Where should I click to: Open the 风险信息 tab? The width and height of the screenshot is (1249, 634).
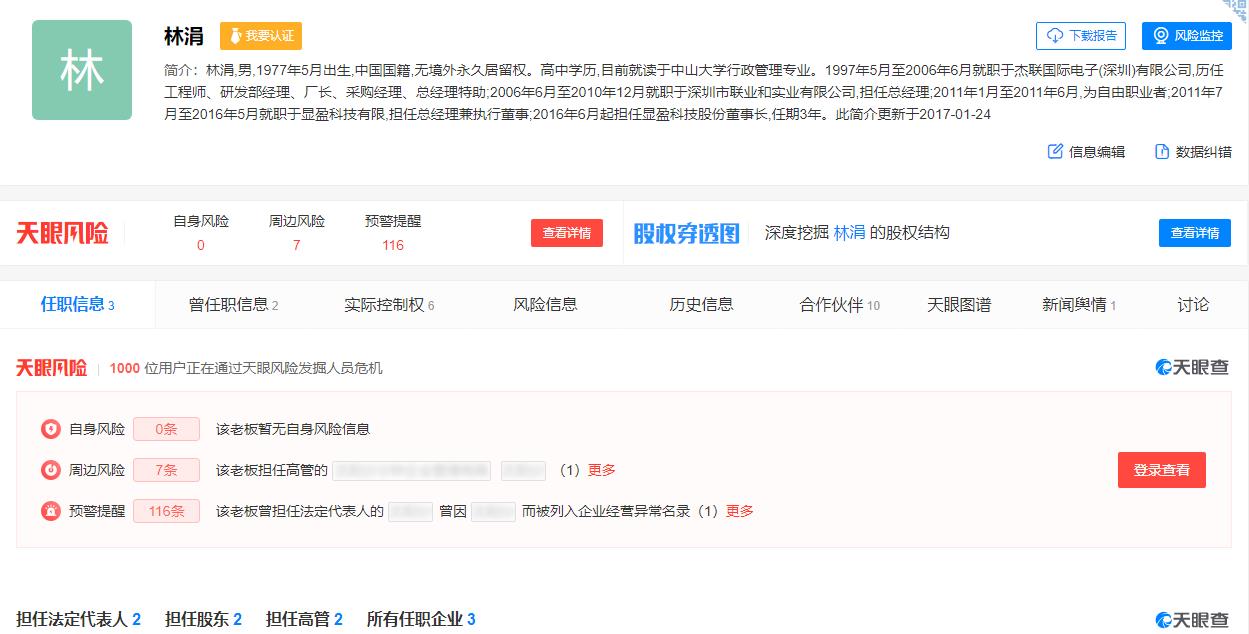545,305
